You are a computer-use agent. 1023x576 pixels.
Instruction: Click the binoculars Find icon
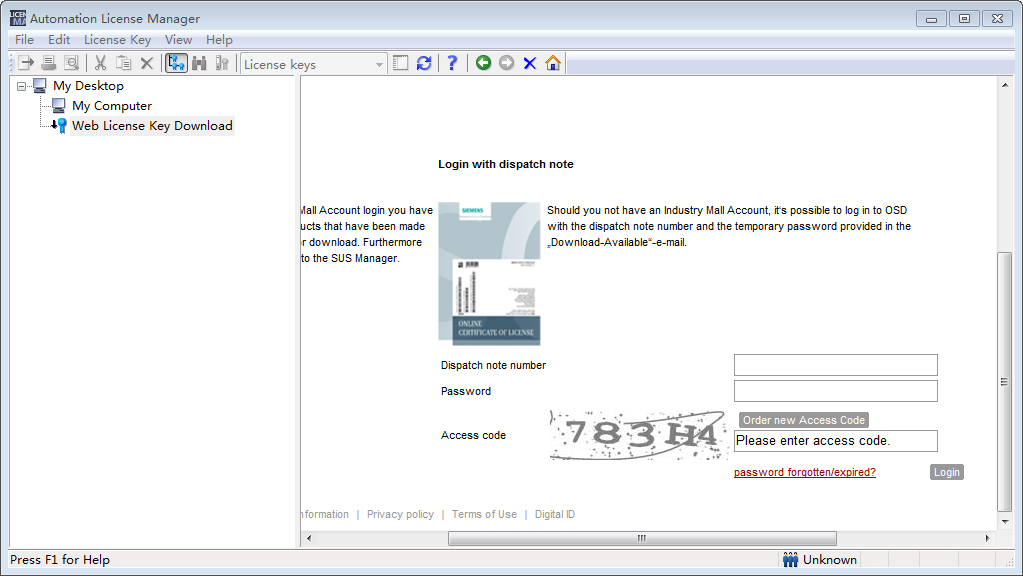click(x=199, y=63)
